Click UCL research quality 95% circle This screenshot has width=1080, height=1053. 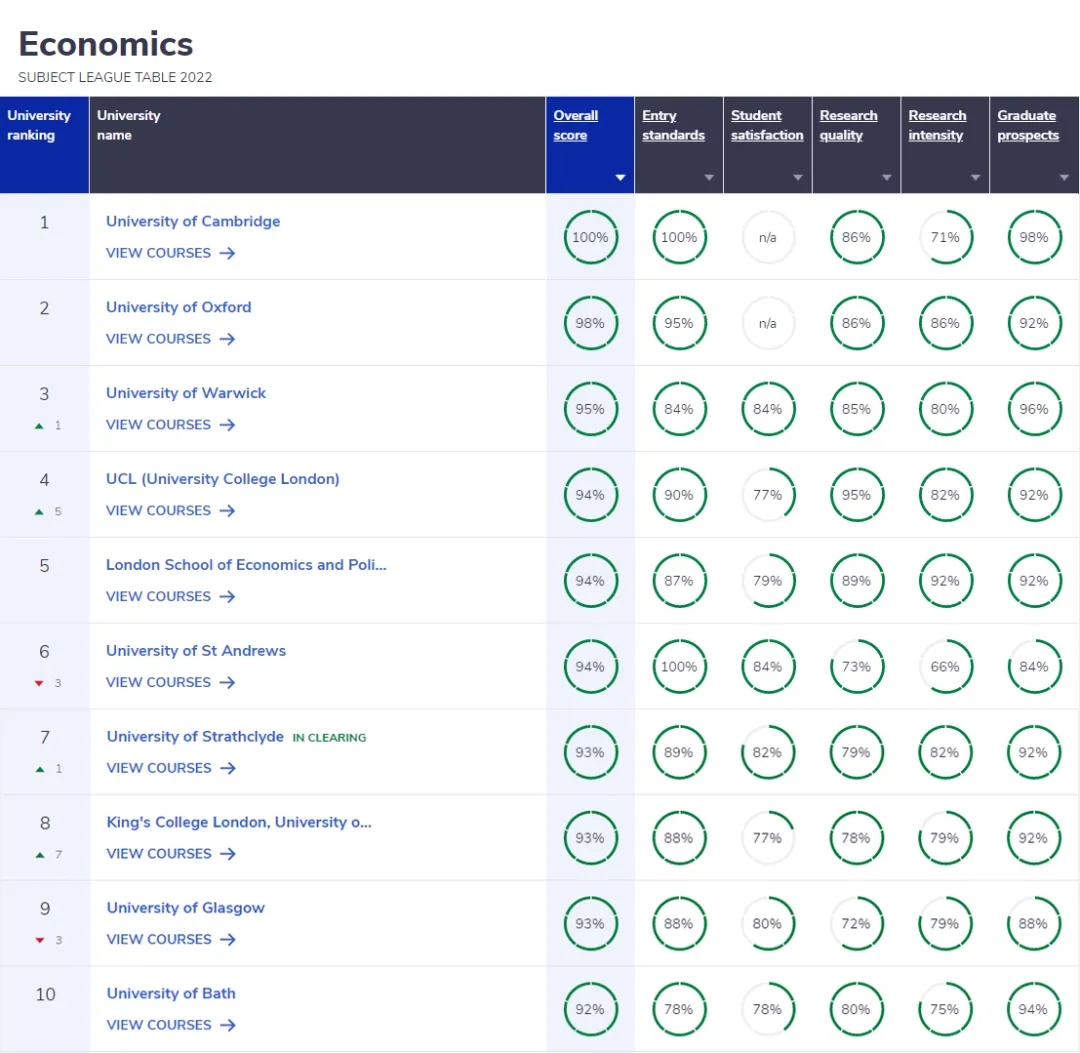856,495
